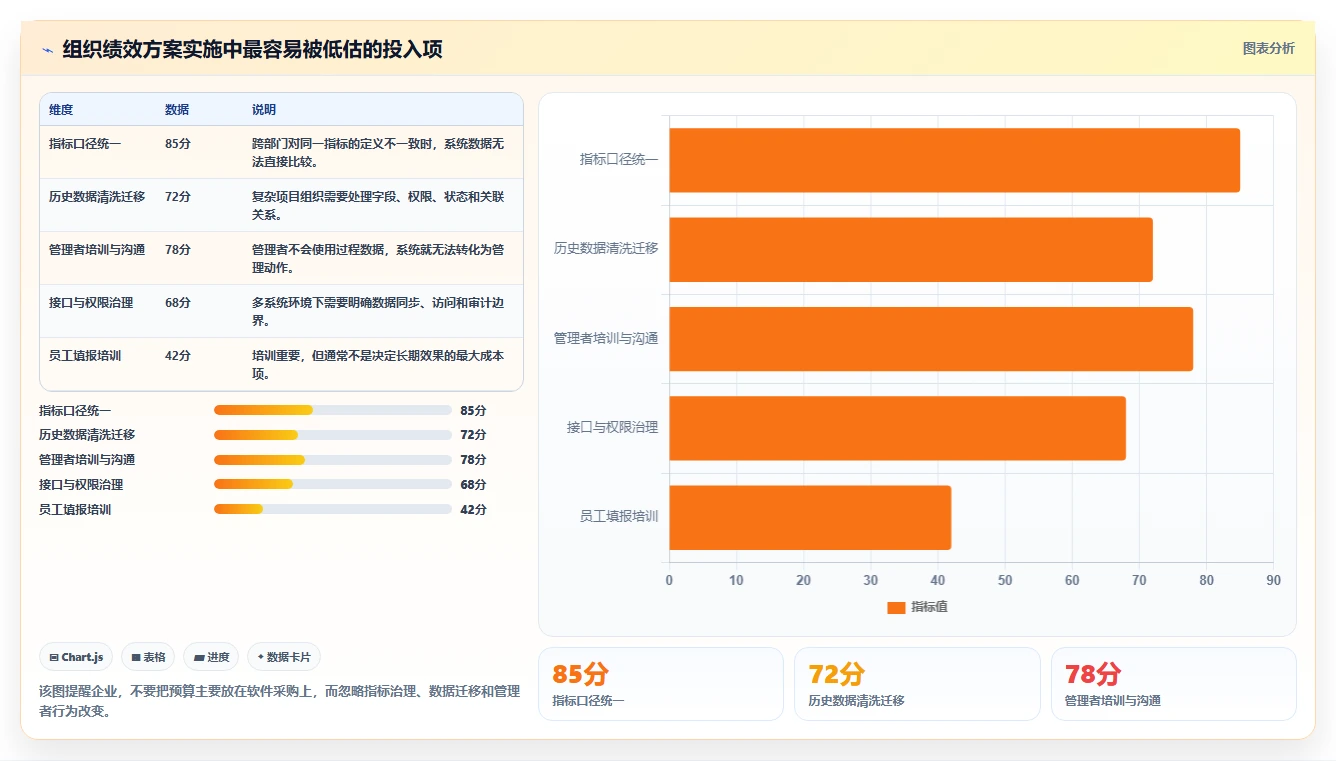Image resolution: width=1336 pixels, height=761 pixels.
Task: Click the description starting 管理者不会使用
Action: [378, 259]
